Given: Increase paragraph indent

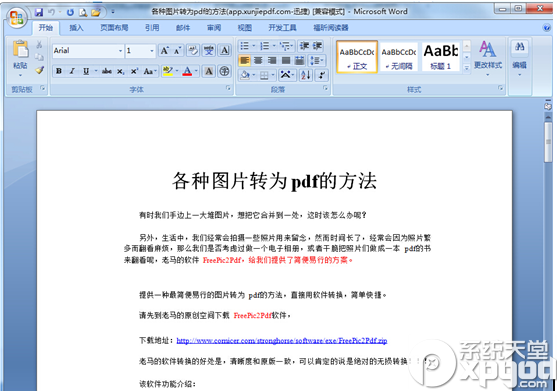Looking at the screenshot, I should (317, 46).
